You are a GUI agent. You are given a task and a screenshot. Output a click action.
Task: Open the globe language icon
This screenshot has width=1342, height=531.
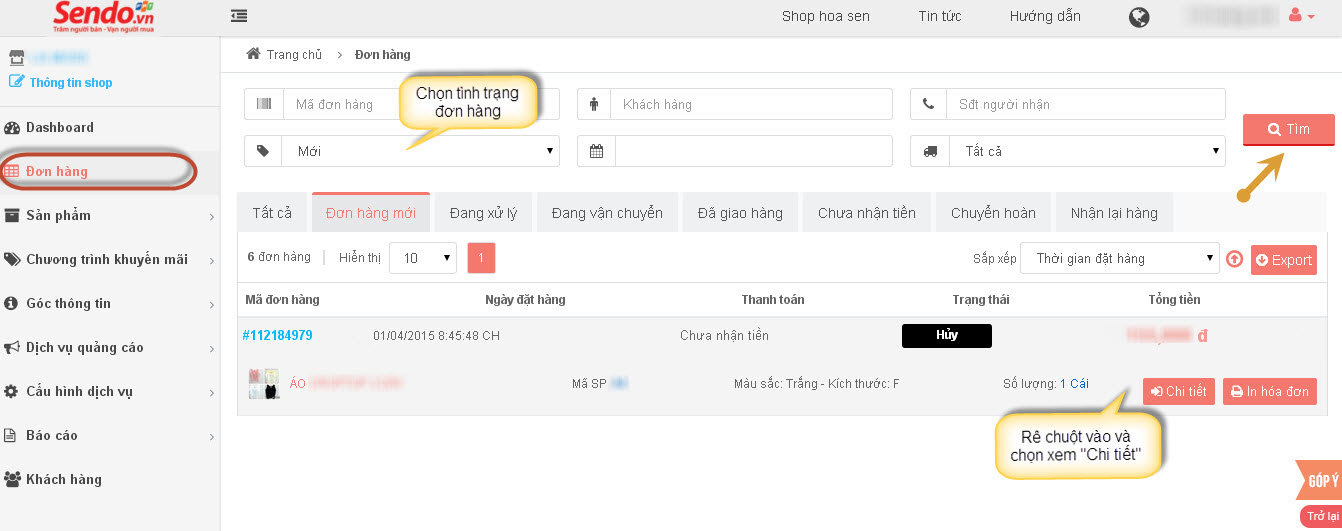click(x=1138, y=17)
